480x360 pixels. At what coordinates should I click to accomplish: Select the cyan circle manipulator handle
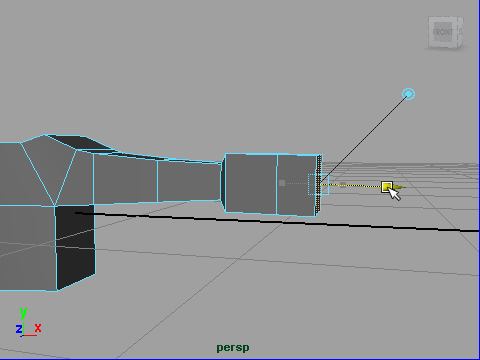coord(409,94)
